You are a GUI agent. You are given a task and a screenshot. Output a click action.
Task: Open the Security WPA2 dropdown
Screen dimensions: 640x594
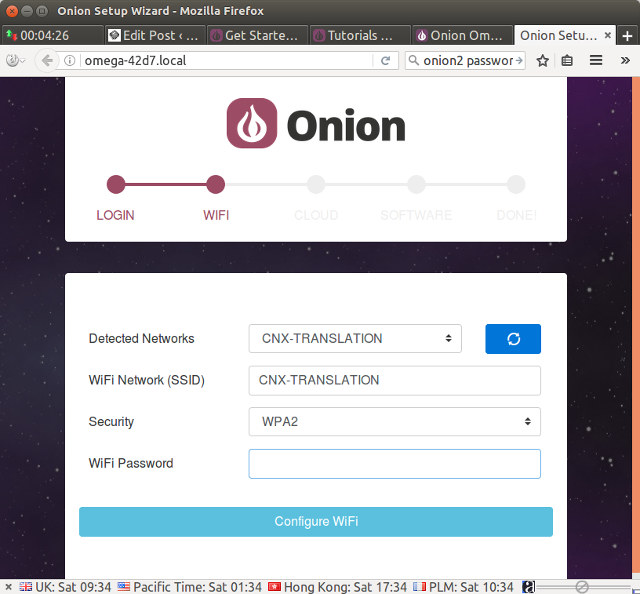point(394,421)
